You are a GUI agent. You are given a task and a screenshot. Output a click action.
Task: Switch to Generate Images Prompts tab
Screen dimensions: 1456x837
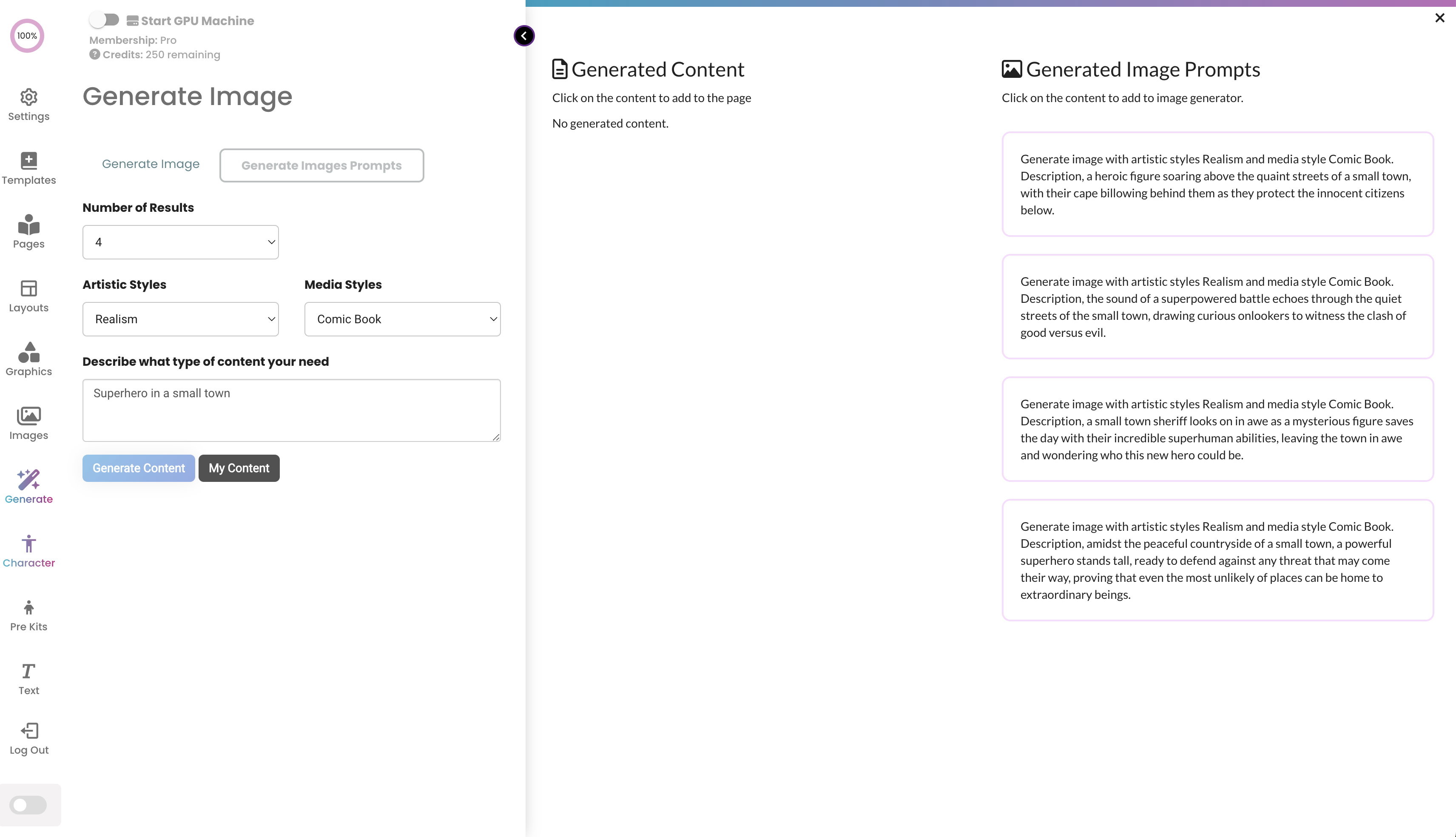[321, 165]
